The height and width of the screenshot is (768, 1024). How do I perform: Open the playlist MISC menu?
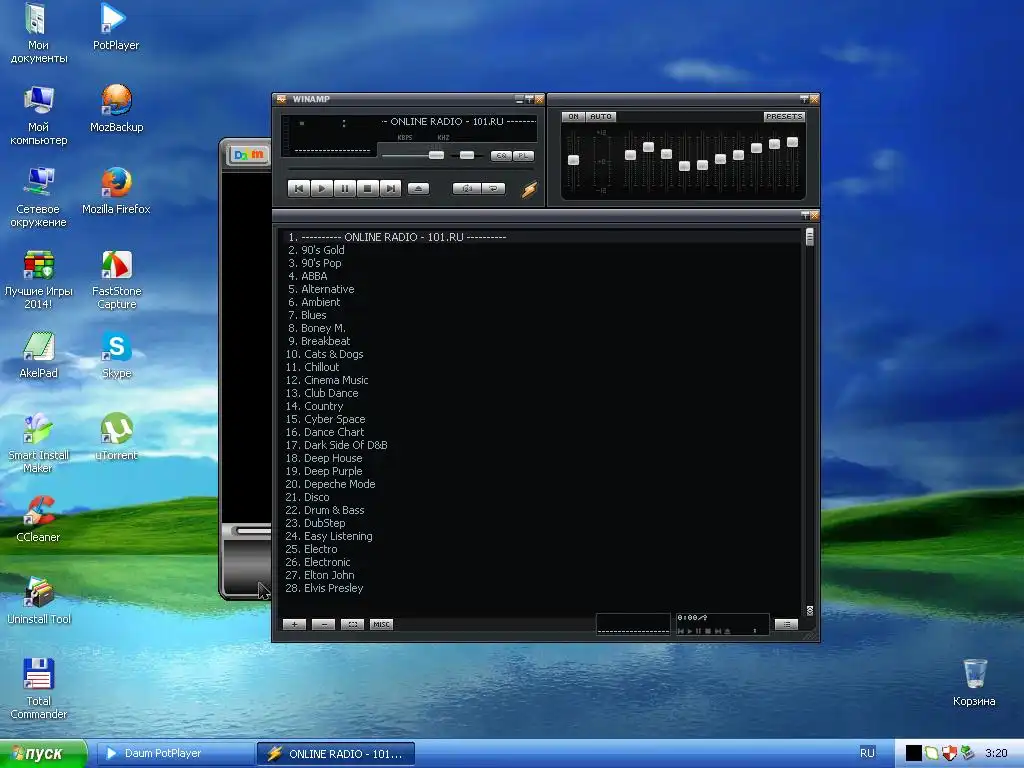click(381, 624)
